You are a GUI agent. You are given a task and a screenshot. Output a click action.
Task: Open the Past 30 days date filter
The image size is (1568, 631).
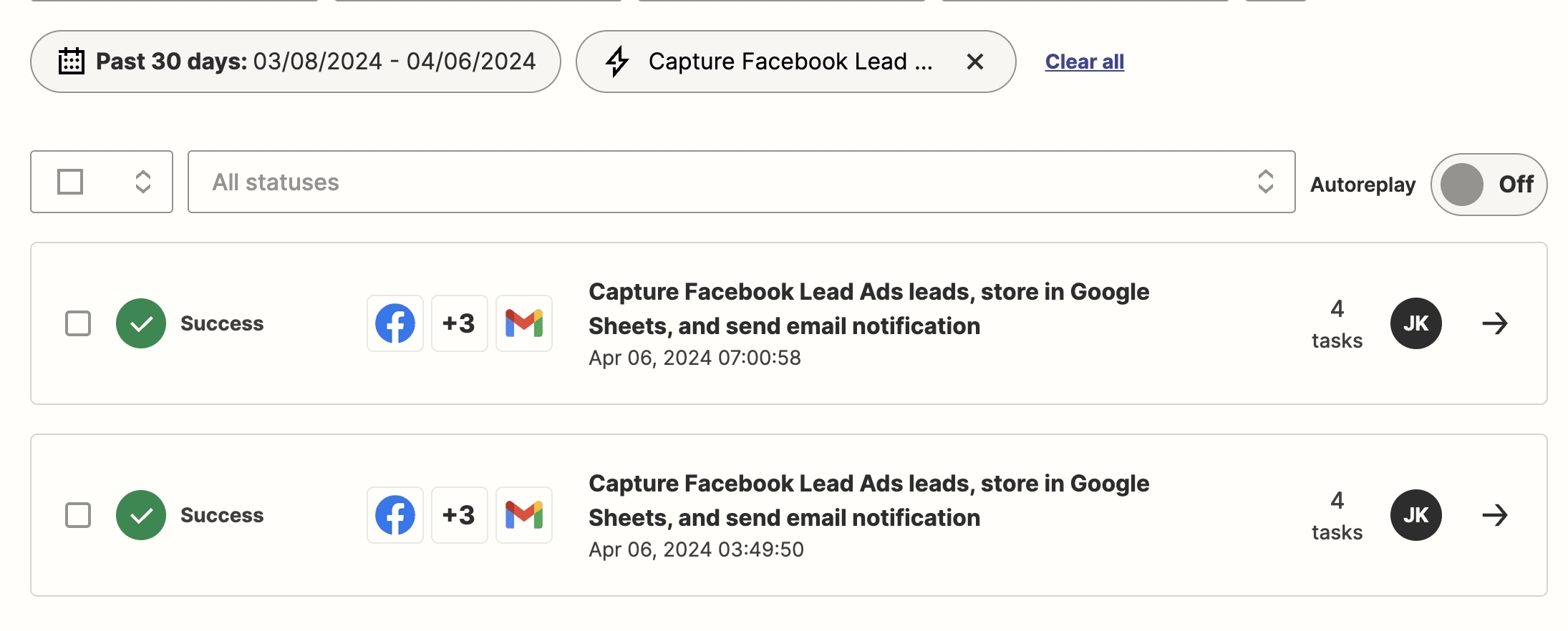click(295, 62)
